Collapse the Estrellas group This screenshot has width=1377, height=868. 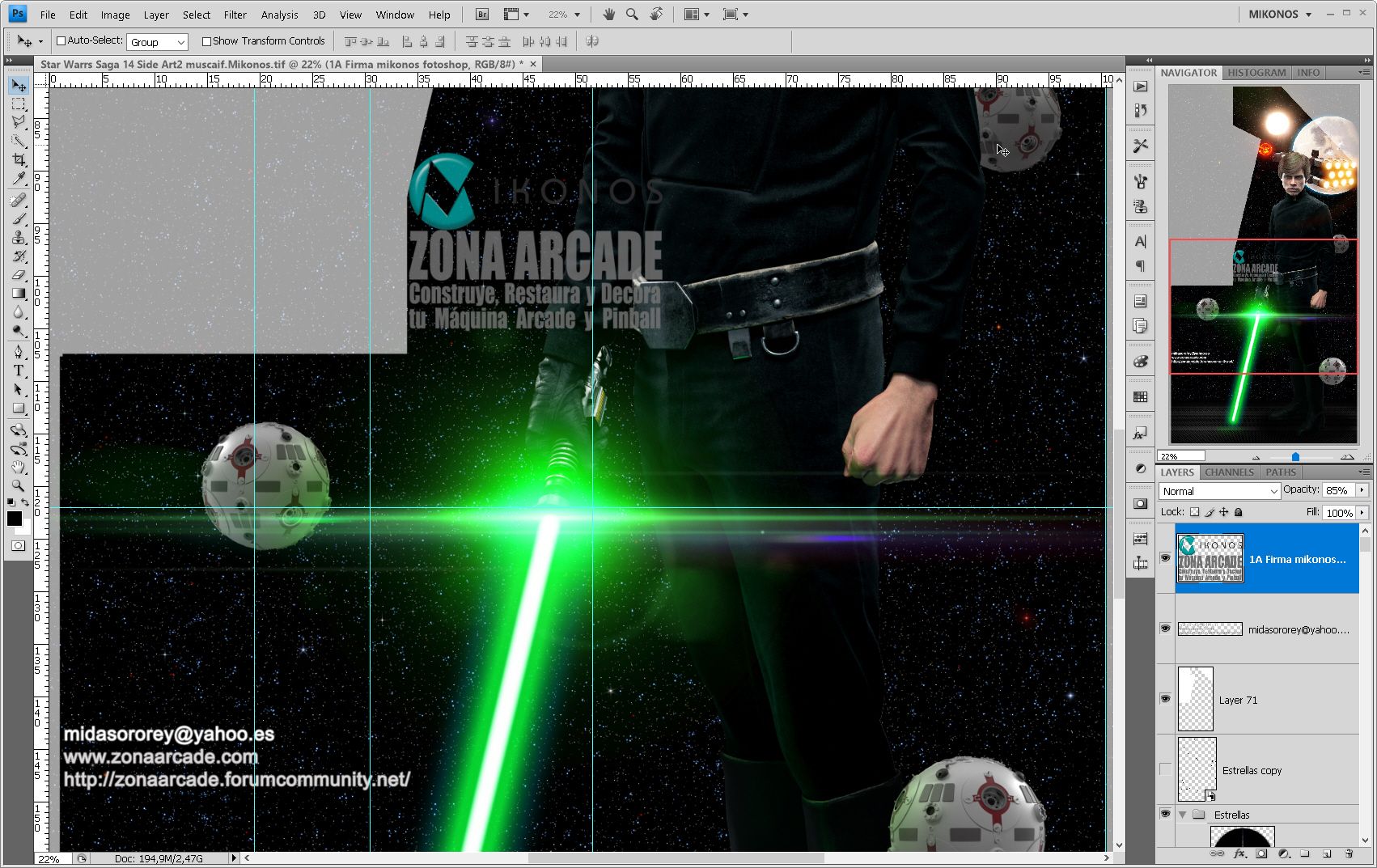(1182, 815)
